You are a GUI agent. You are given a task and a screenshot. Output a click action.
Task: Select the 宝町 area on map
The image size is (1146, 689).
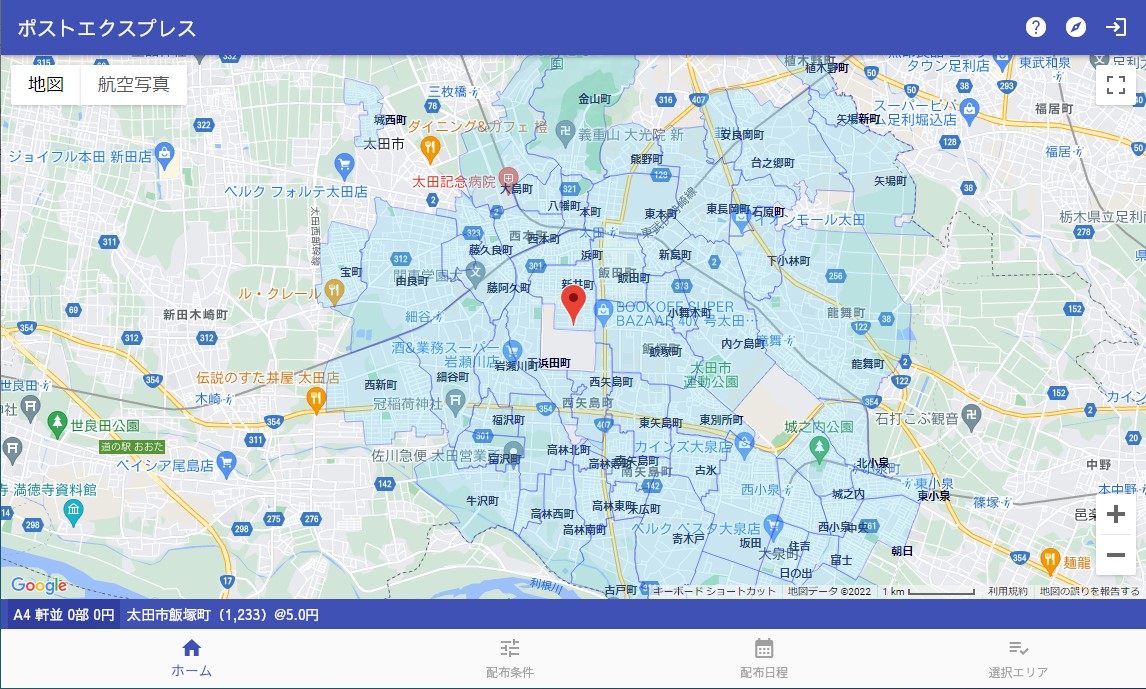(x=351, y=272)
